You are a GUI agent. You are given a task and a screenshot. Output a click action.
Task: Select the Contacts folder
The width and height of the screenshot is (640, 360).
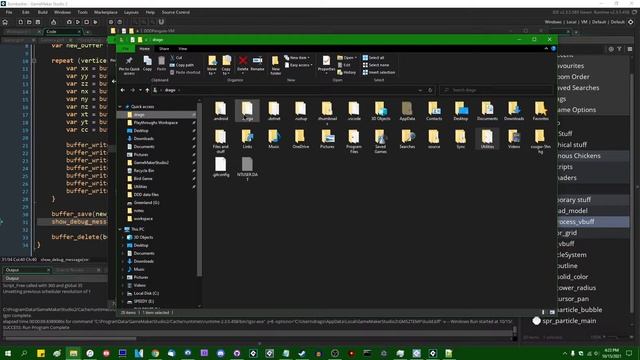434,111
